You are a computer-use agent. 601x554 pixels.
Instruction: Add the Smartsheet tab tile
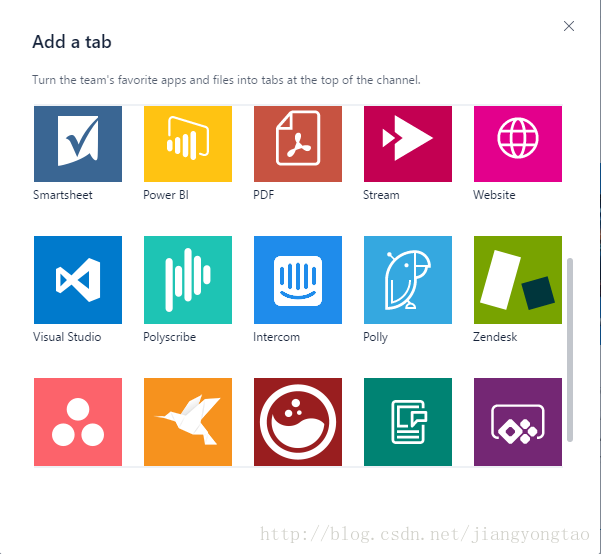pos(78,144)
